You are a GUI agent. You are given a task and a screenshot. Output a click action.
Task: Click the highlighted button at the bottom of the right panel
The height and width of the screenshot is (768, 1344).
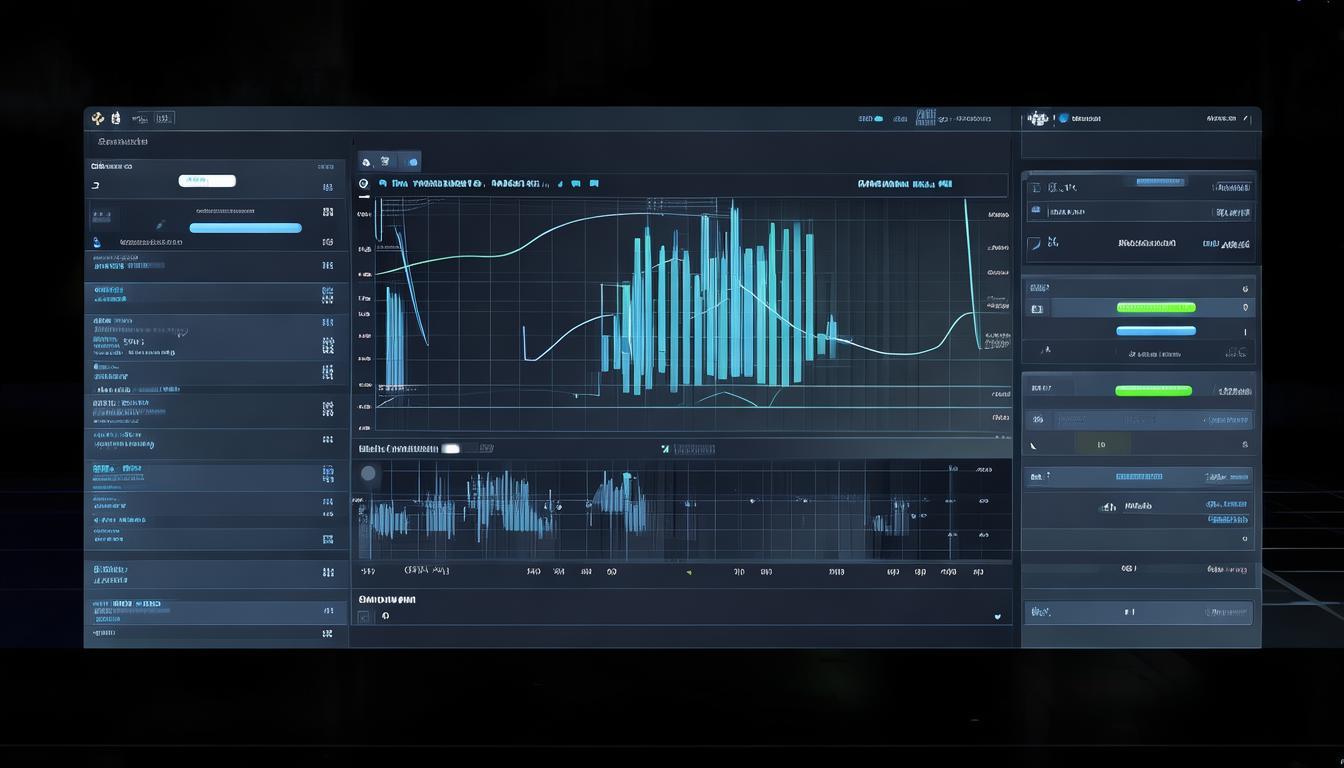click(1138, 612)
